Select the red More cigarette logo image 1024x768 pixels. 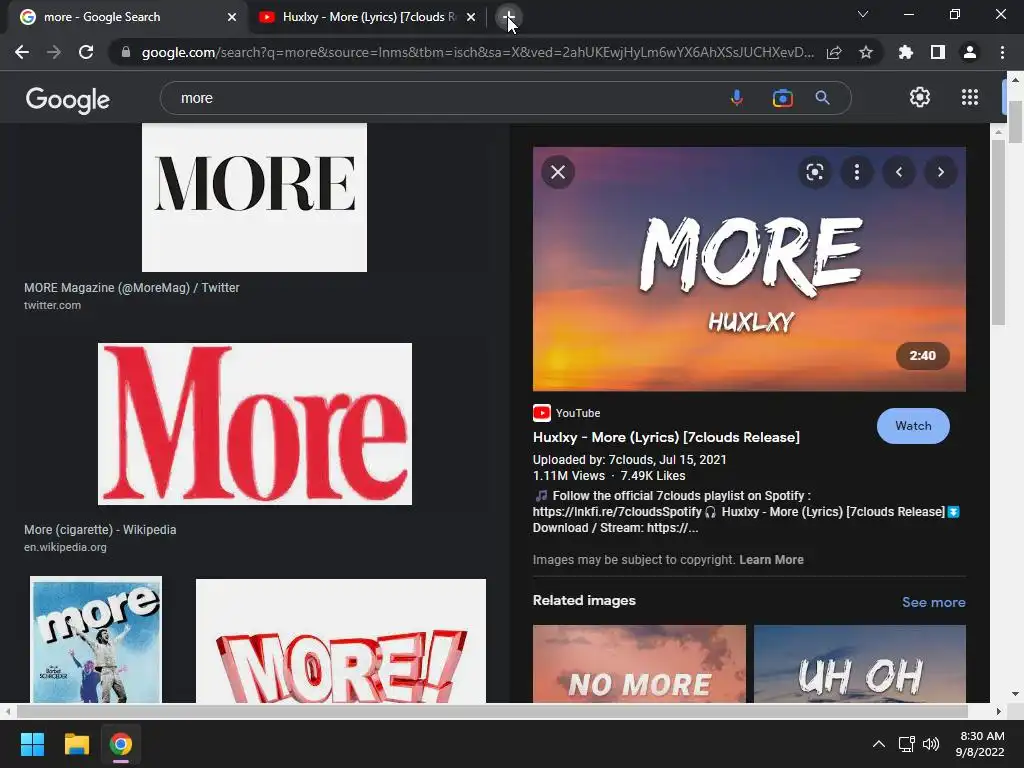(255, 424)
